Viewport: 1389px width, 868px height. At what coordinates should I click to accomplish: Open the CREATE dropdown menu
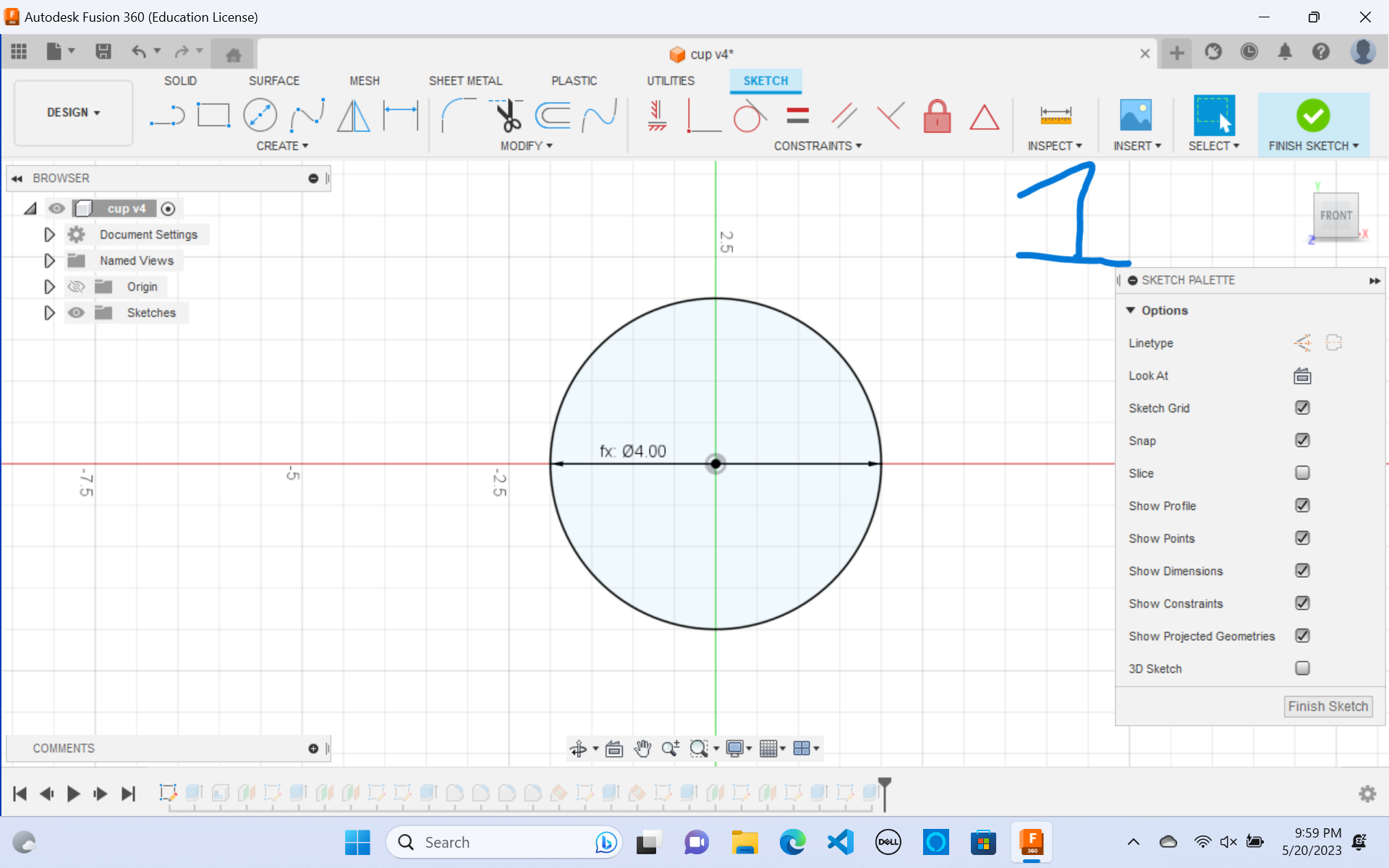(x=281, y=145)
